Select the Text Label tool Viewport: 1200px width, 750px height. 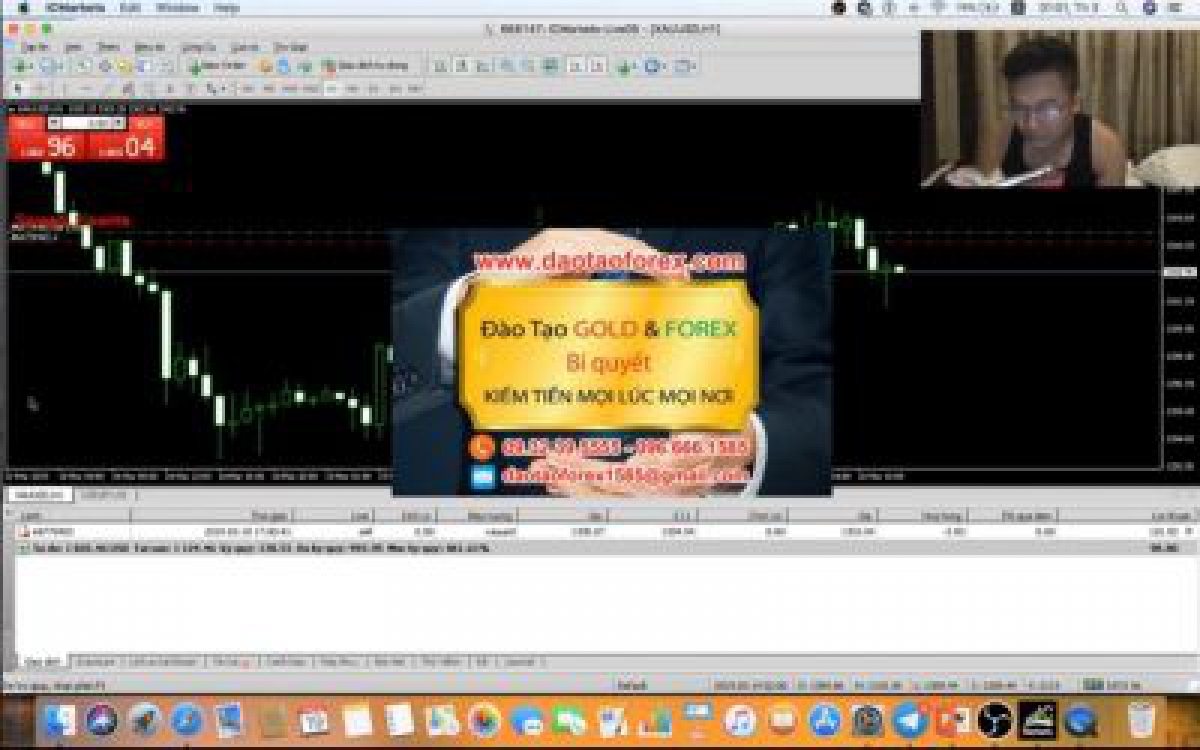point(190,89)
